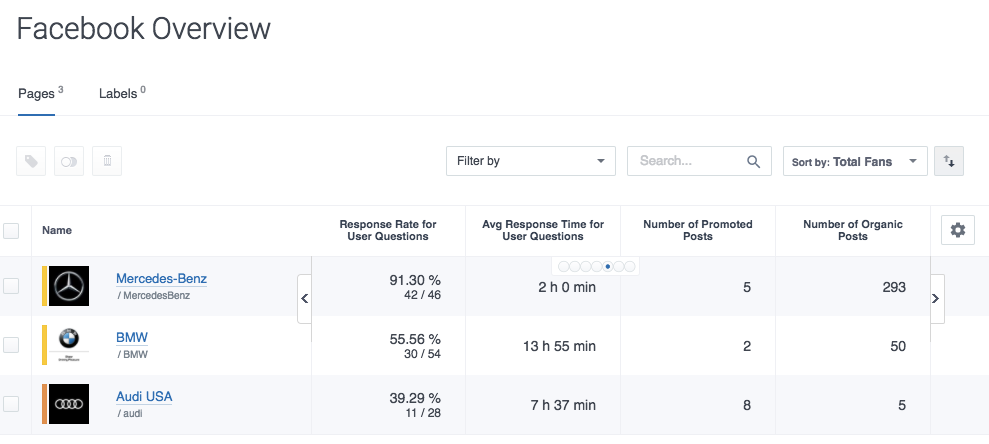Image resolution: width=989 pixels, height=444 pixels.
Task: Check the BMW row checkbox
Action: click(x=11, y=344)
